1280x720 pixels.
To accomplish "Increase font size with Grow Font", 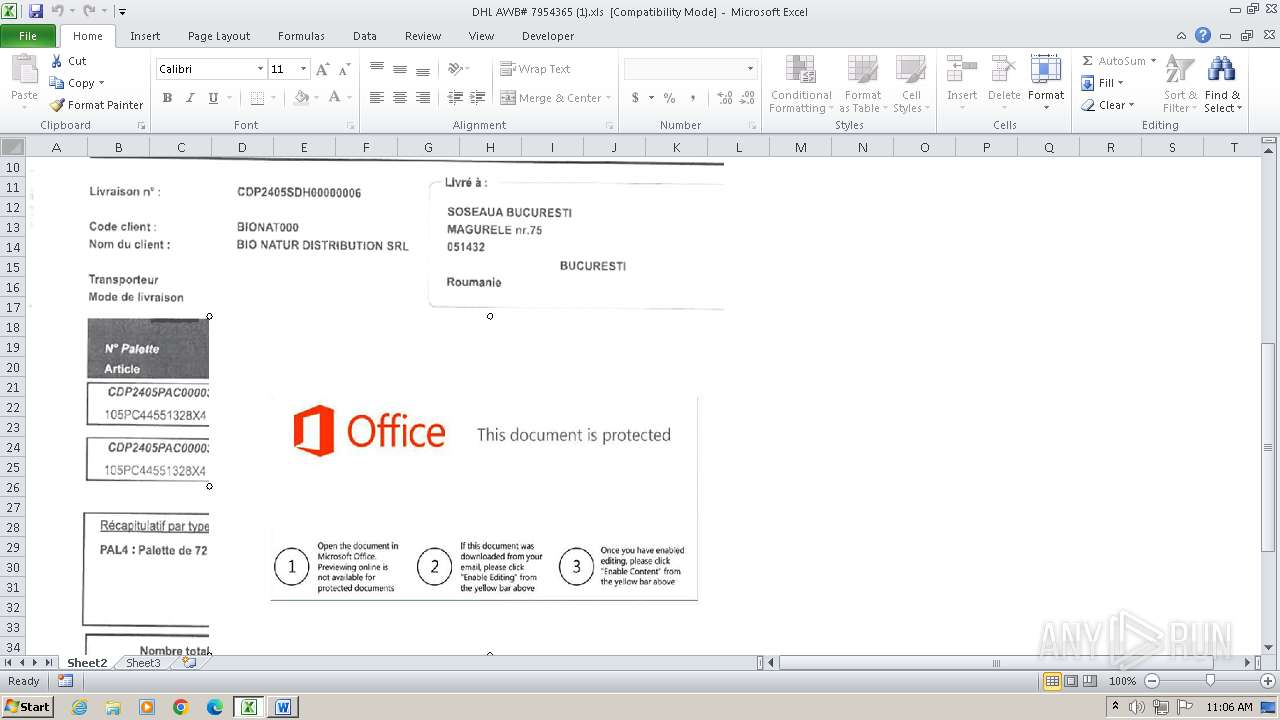I will pos(322,69).
